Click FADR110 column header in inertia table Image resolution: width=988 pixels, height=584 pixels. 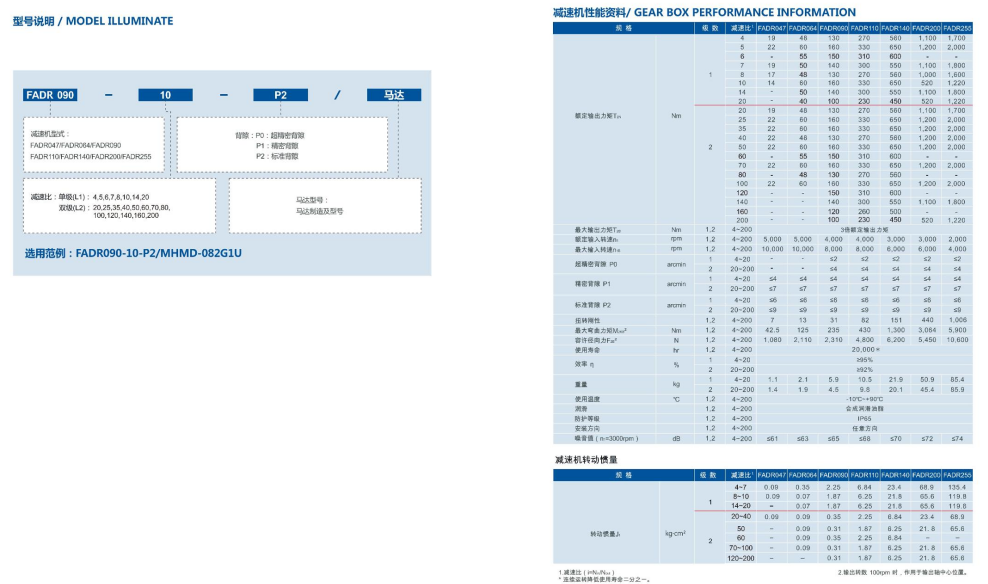(x=864, y=475)
